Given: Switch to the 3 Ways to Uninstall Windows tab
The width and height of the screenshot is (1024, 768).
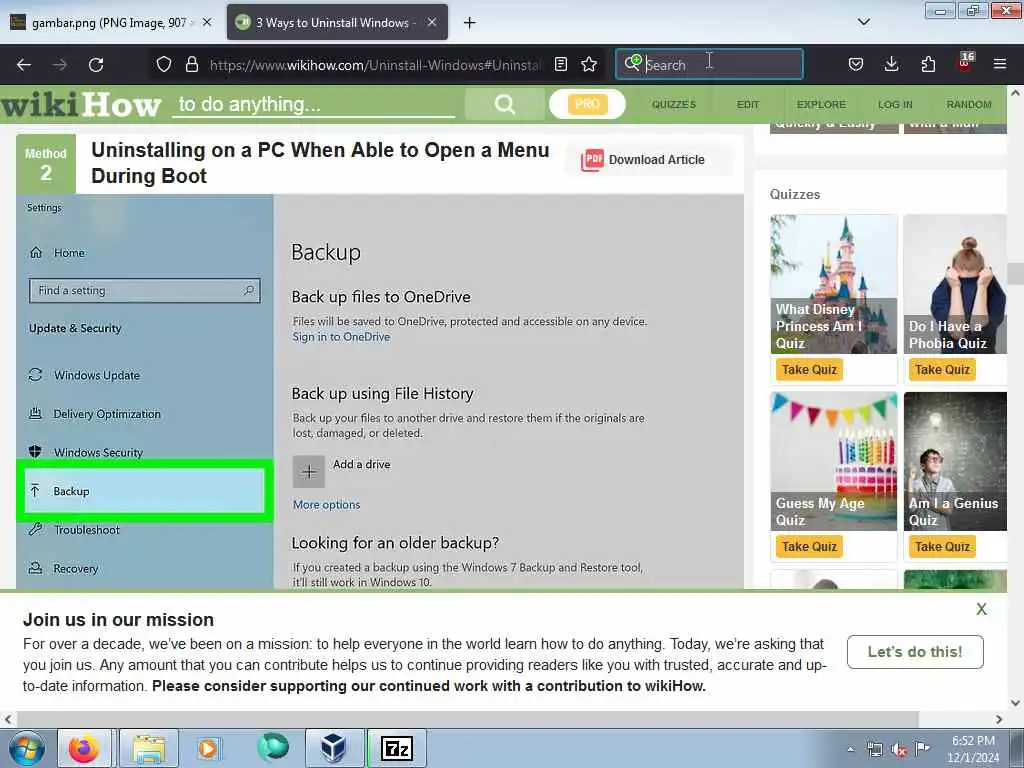Looking at the screenshot, I should coord(338,22).
